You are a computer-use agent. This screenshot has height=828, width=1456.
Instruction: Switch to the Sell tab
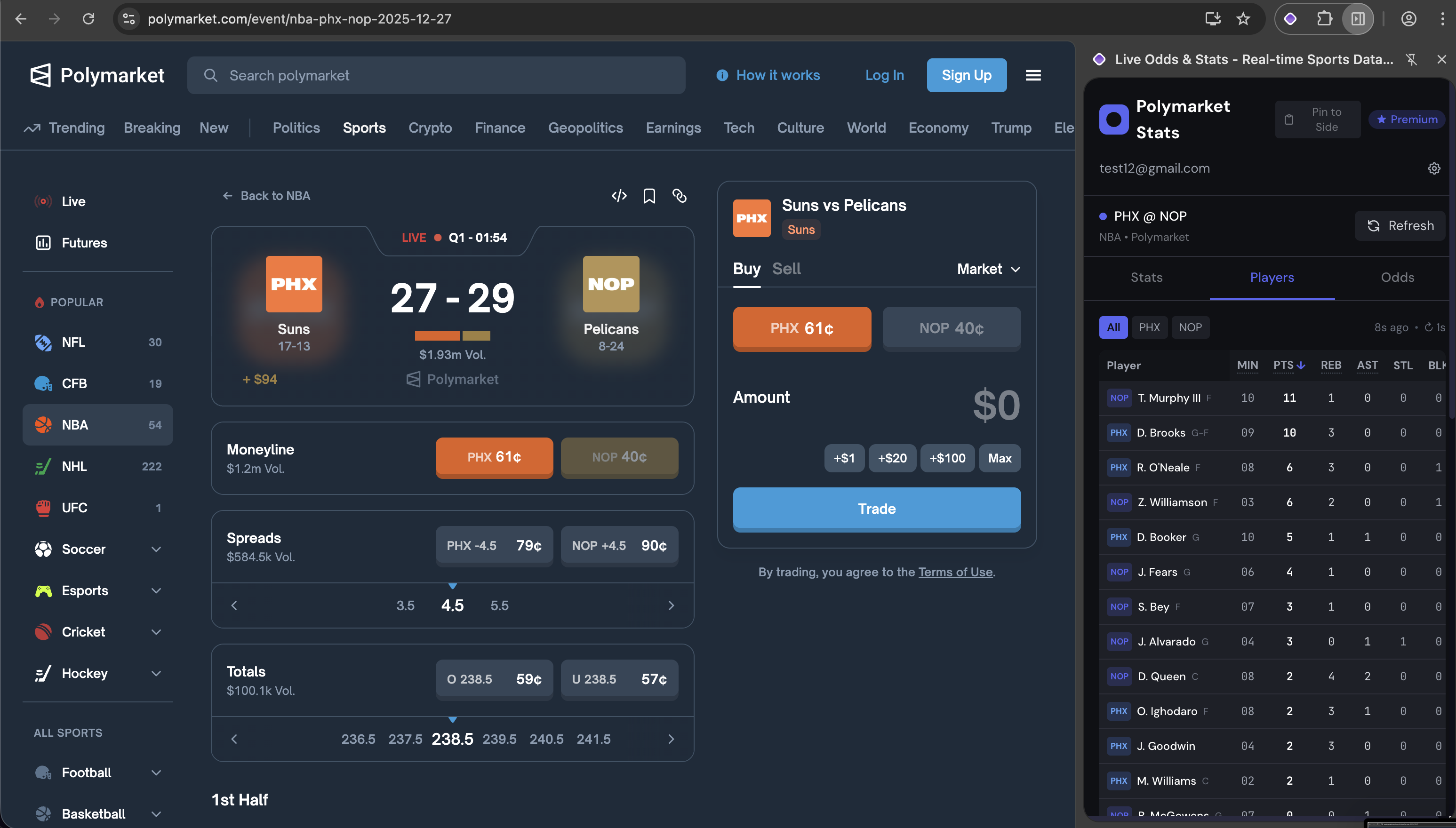[x=786, y=268]
